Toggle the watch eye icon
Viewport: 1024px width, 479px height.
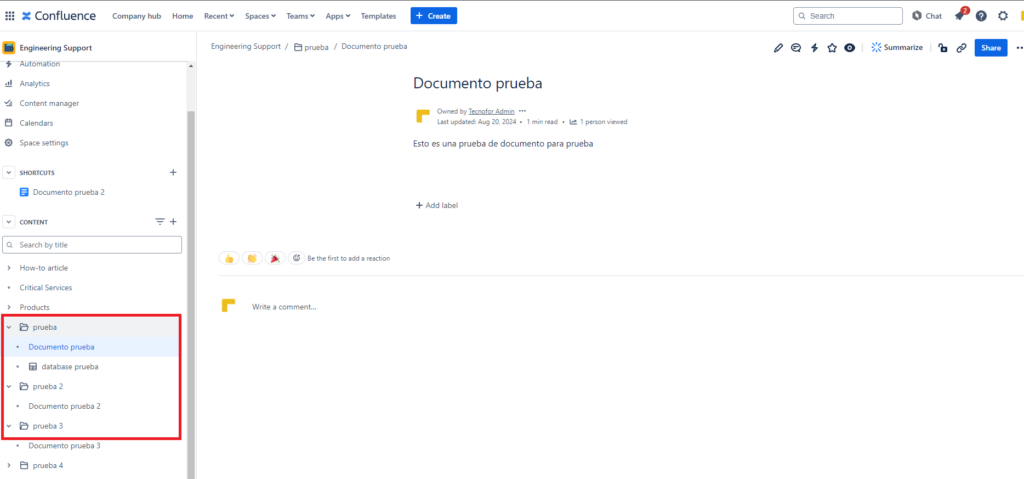[x=849, y=47]
